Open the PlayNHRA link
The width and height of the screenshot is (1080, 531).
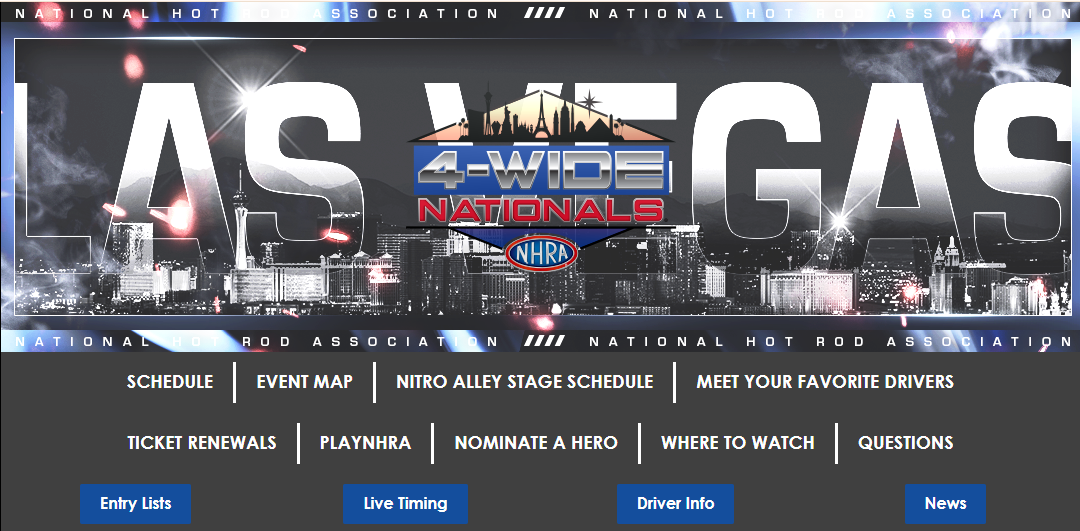(365, 442)
